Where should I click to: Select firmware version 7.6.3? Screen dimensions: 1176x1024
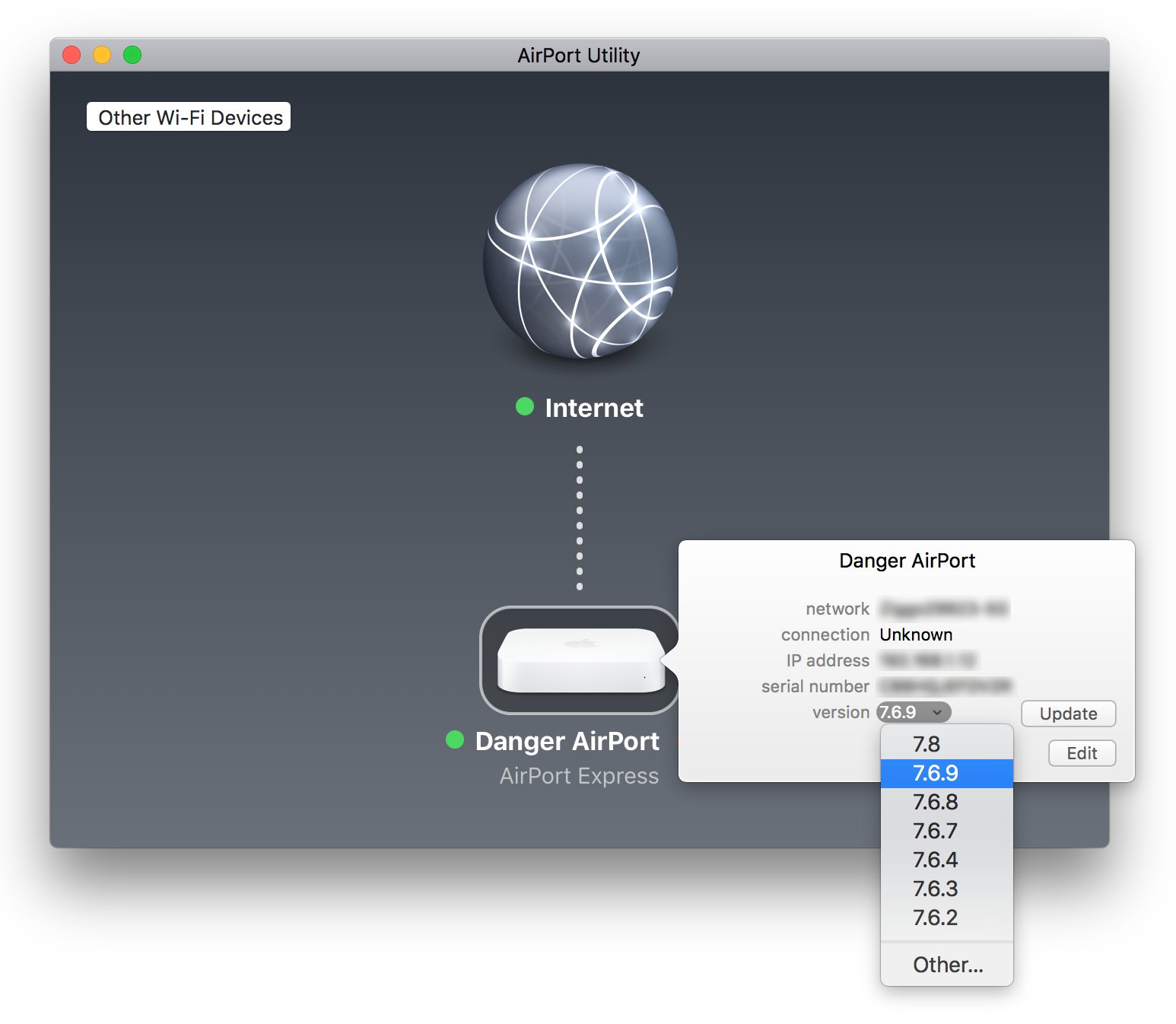tap(947, 889)
